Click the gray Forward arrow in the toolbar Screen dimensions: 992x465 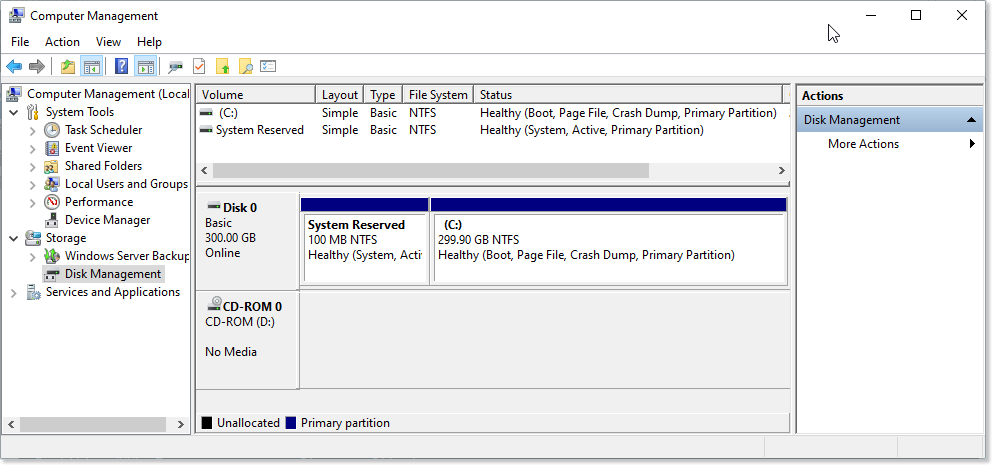(x=37, y=66)
